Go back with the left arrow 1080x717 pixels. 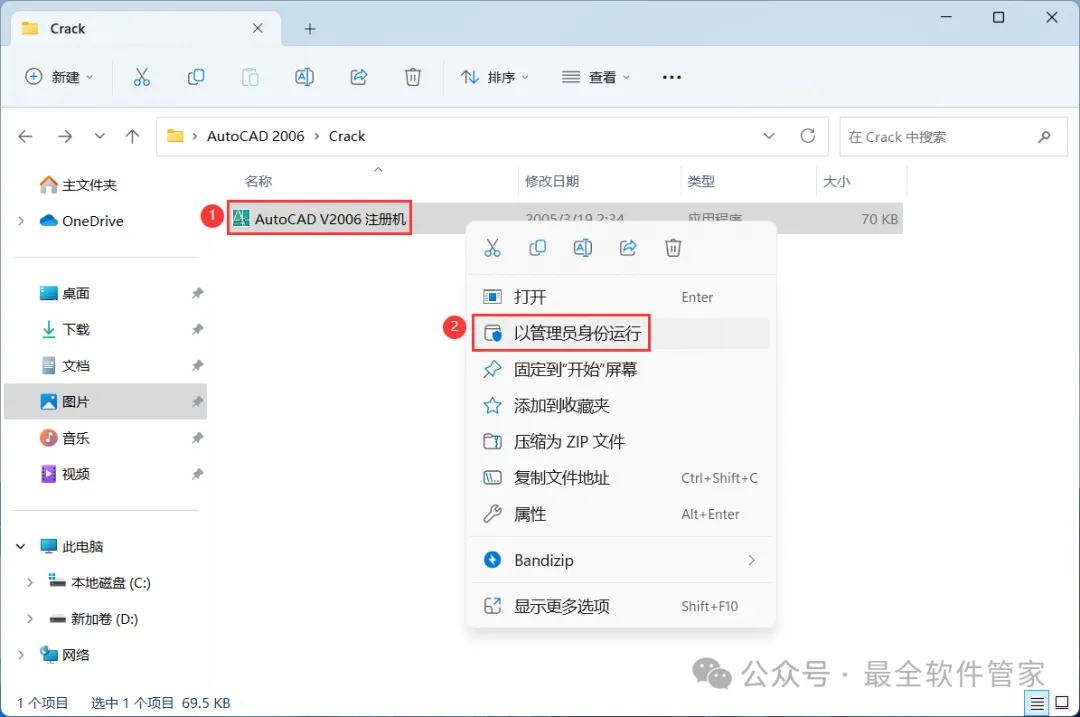pos(25,136)
